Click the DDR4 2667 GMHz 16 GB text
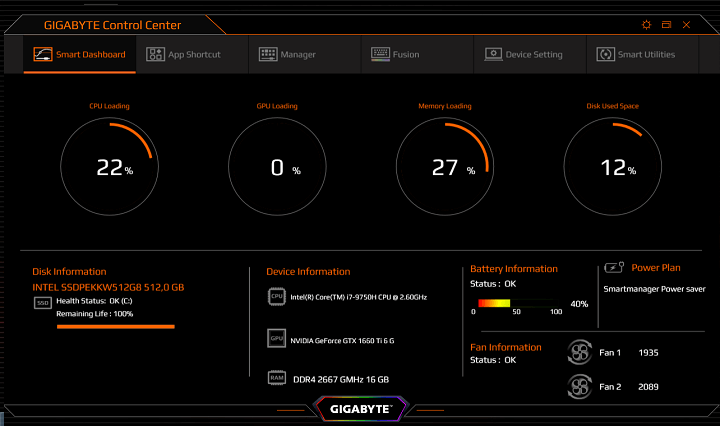 tap(341, 380)
